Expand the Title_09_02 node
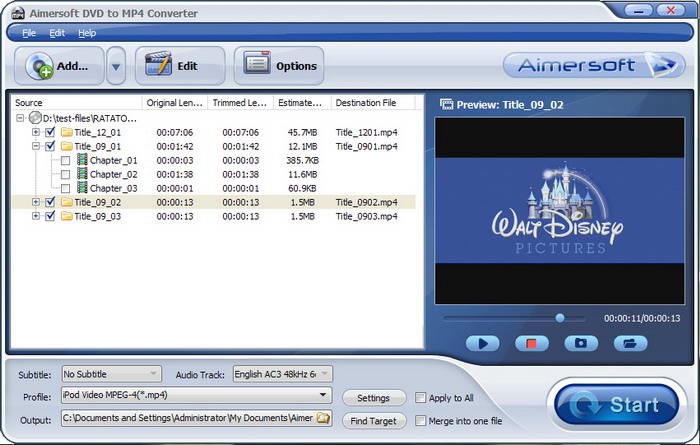 [x=36, y=202]
